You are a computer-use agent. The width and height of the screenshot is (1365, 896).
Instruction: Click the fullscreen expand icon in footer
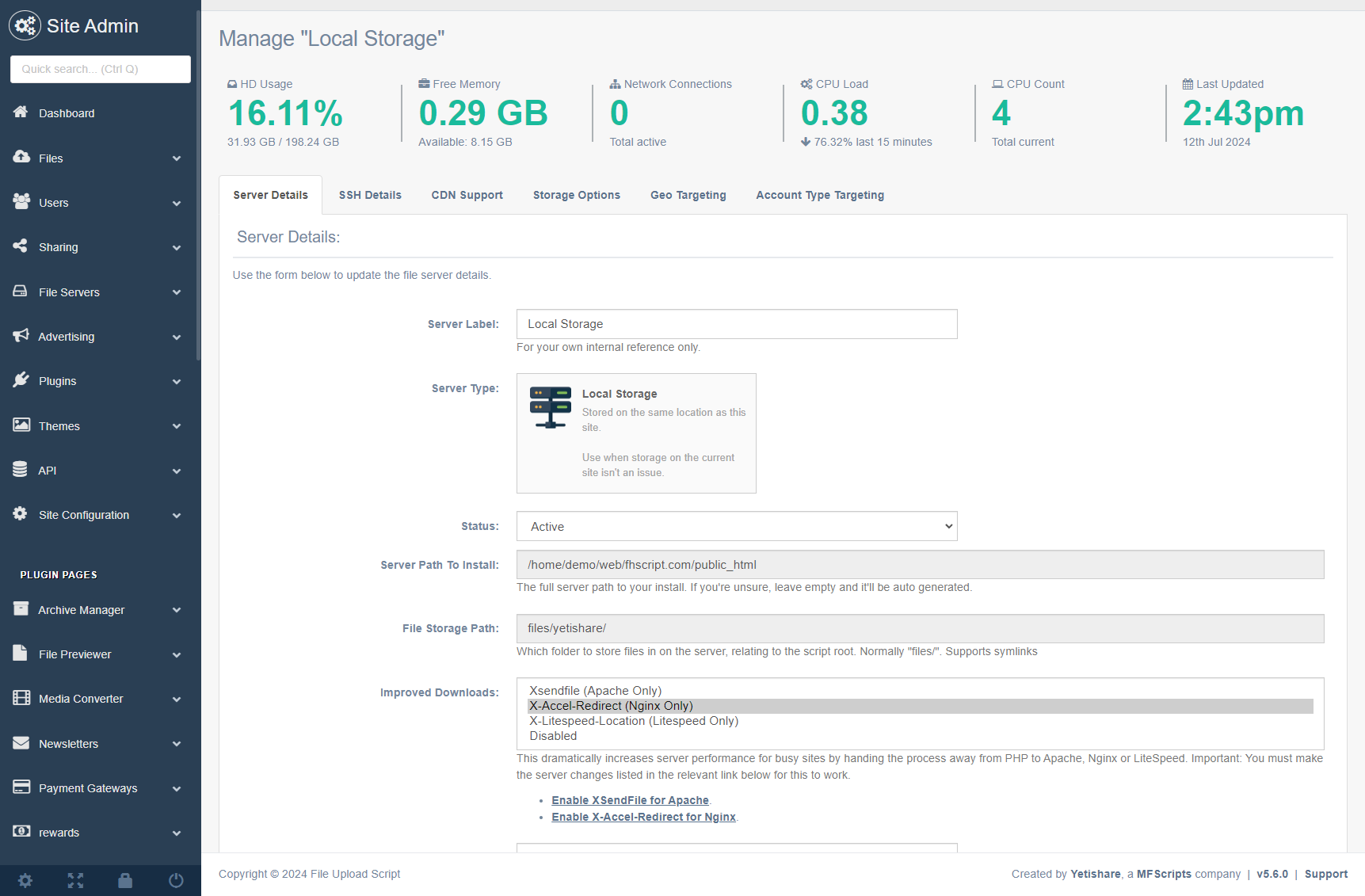[x=75, y=880]
